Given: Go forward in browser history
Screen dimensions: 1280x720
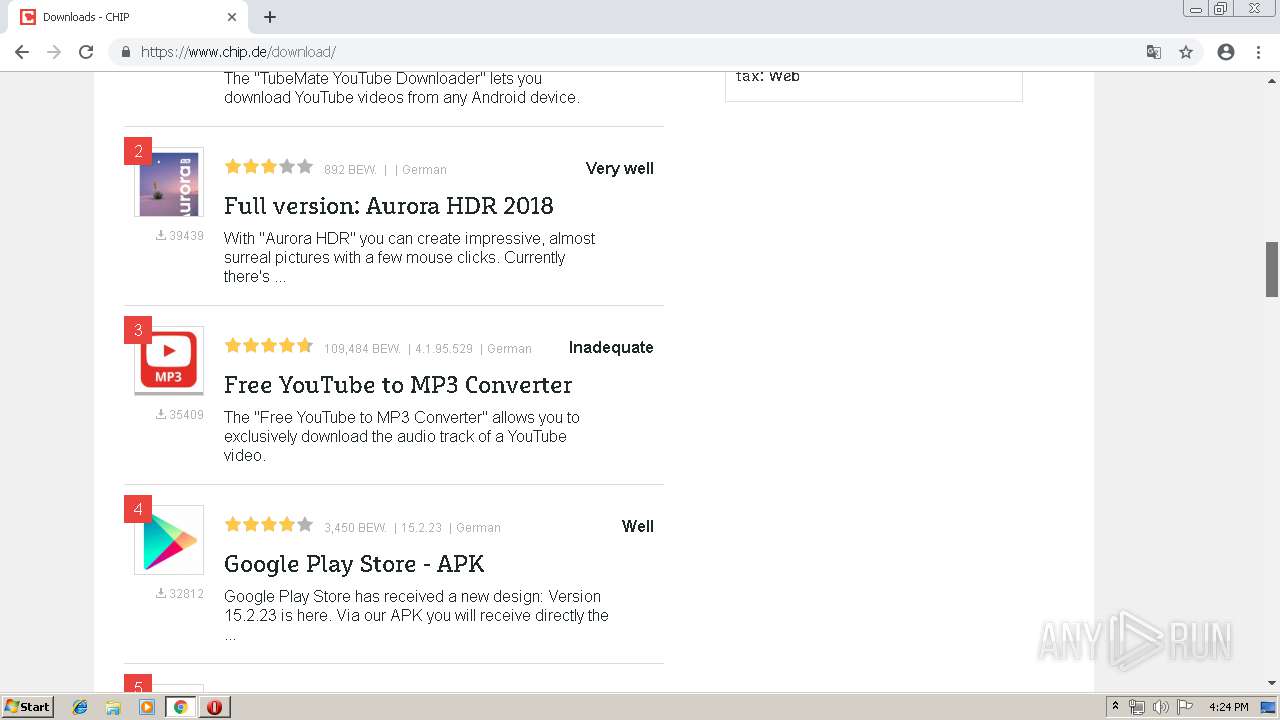Looking at the screenshot, I should [x=54, y=52].
